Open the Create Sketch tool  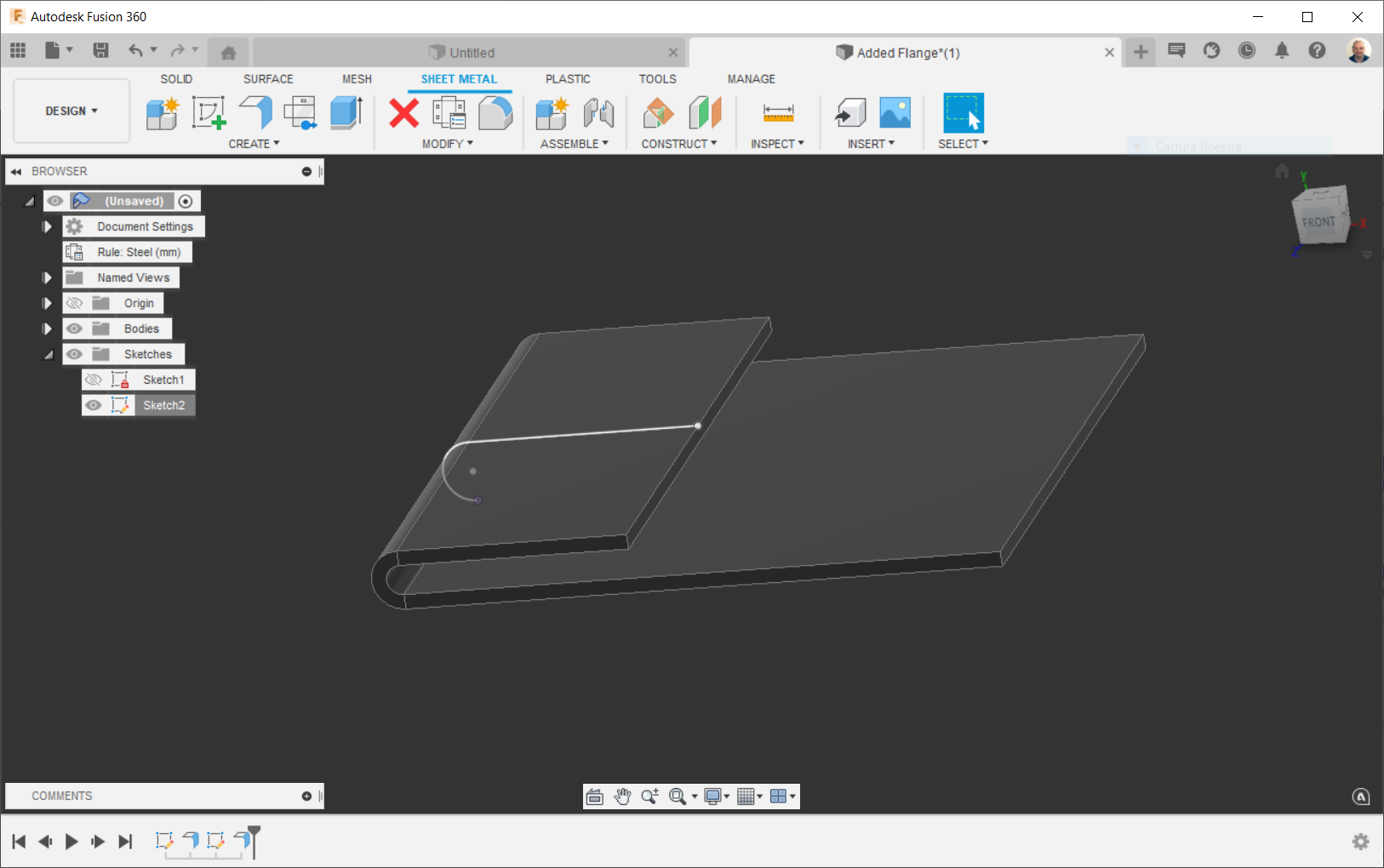click(x=209, y=112)
